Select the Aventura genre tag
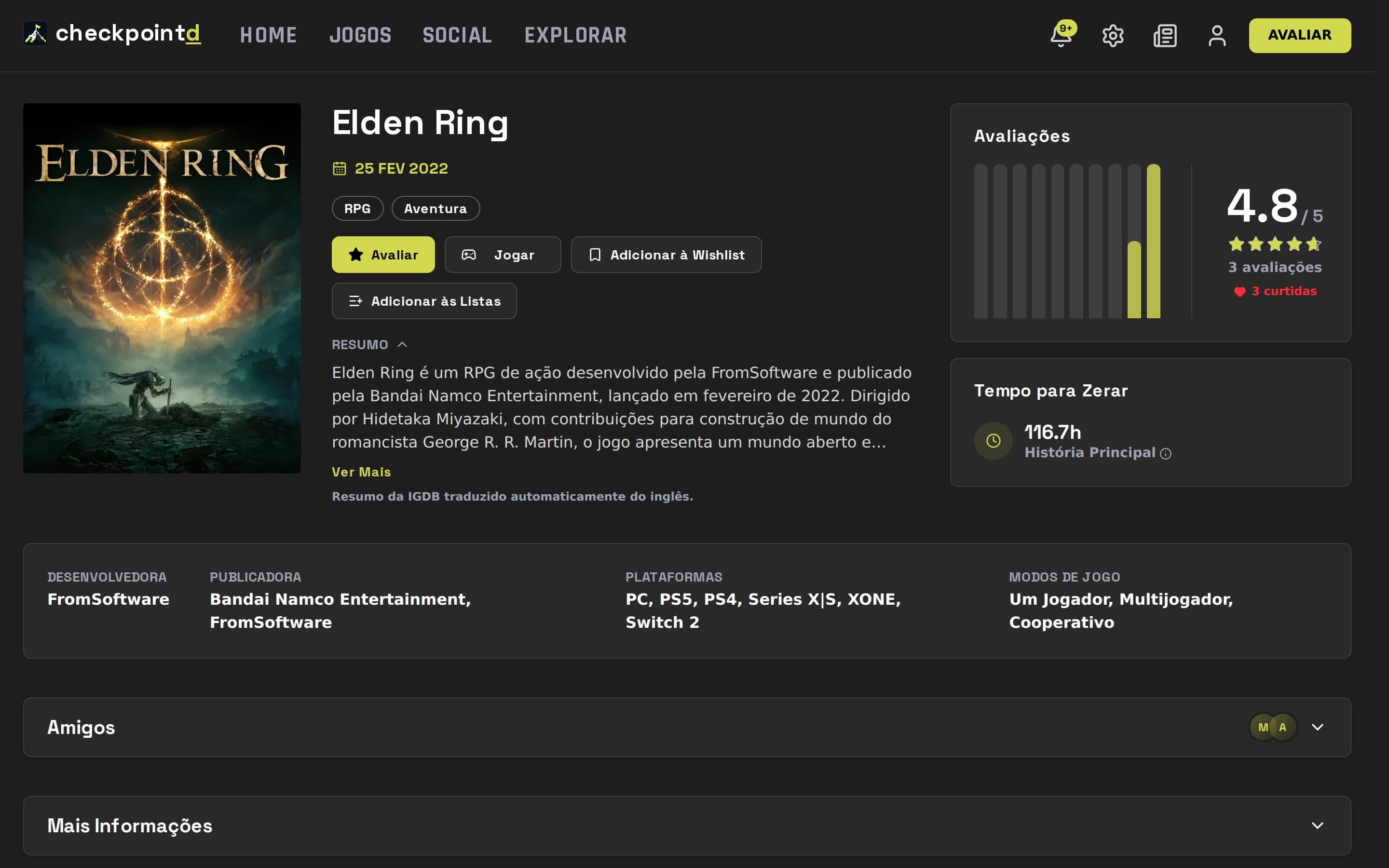This screenshot has width=1389, height=868. point(436,208)
